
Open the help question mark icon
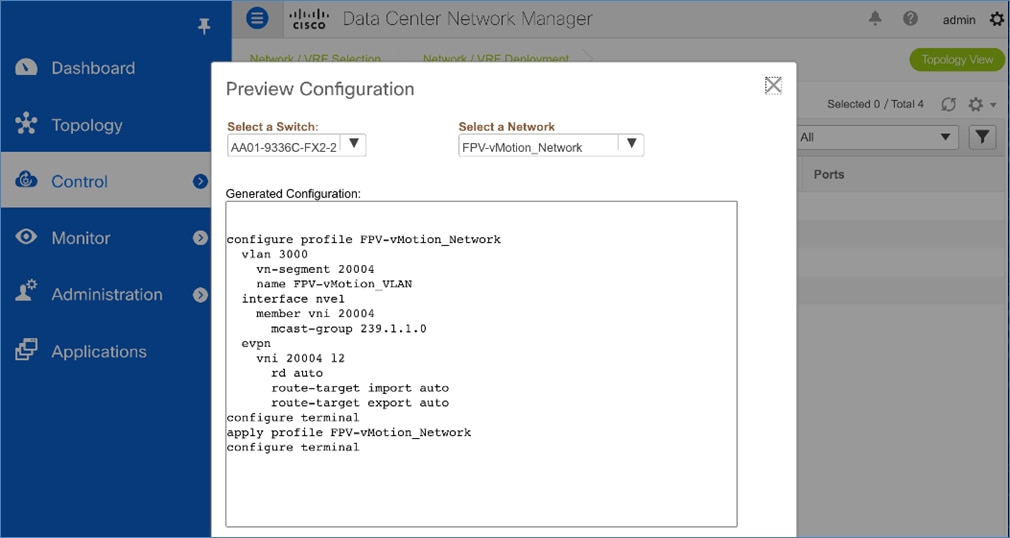coord(910,18)
